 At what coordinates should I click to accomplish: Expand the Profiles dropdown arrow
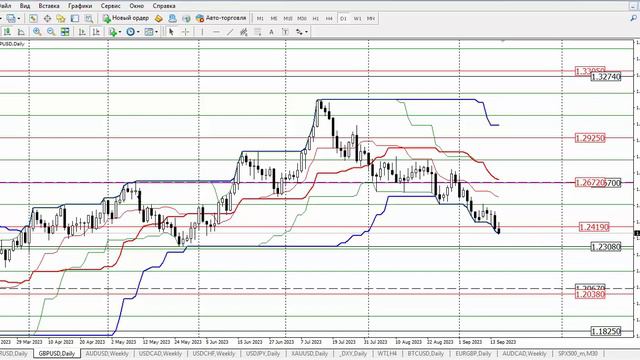(x=18, y=18)
